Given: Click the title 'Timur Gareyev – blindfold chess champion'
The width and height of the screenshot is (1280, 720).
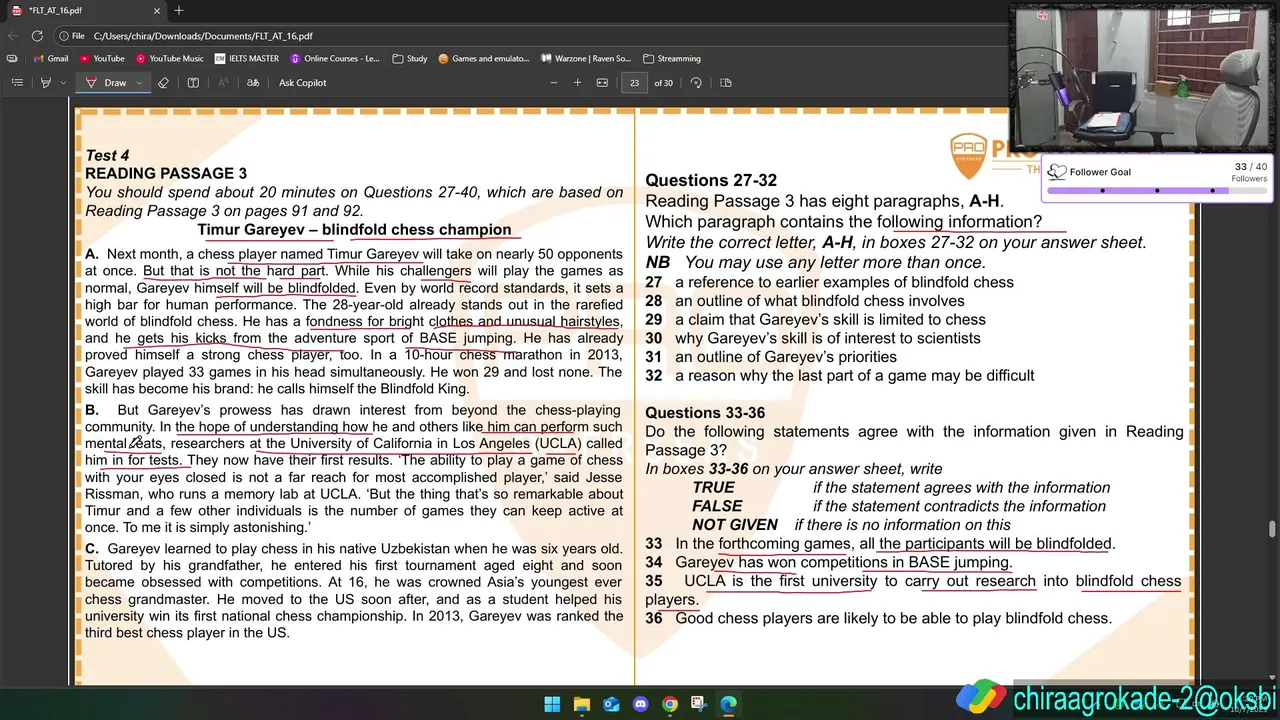Looking at the screenshot, I should click(354, 230).
